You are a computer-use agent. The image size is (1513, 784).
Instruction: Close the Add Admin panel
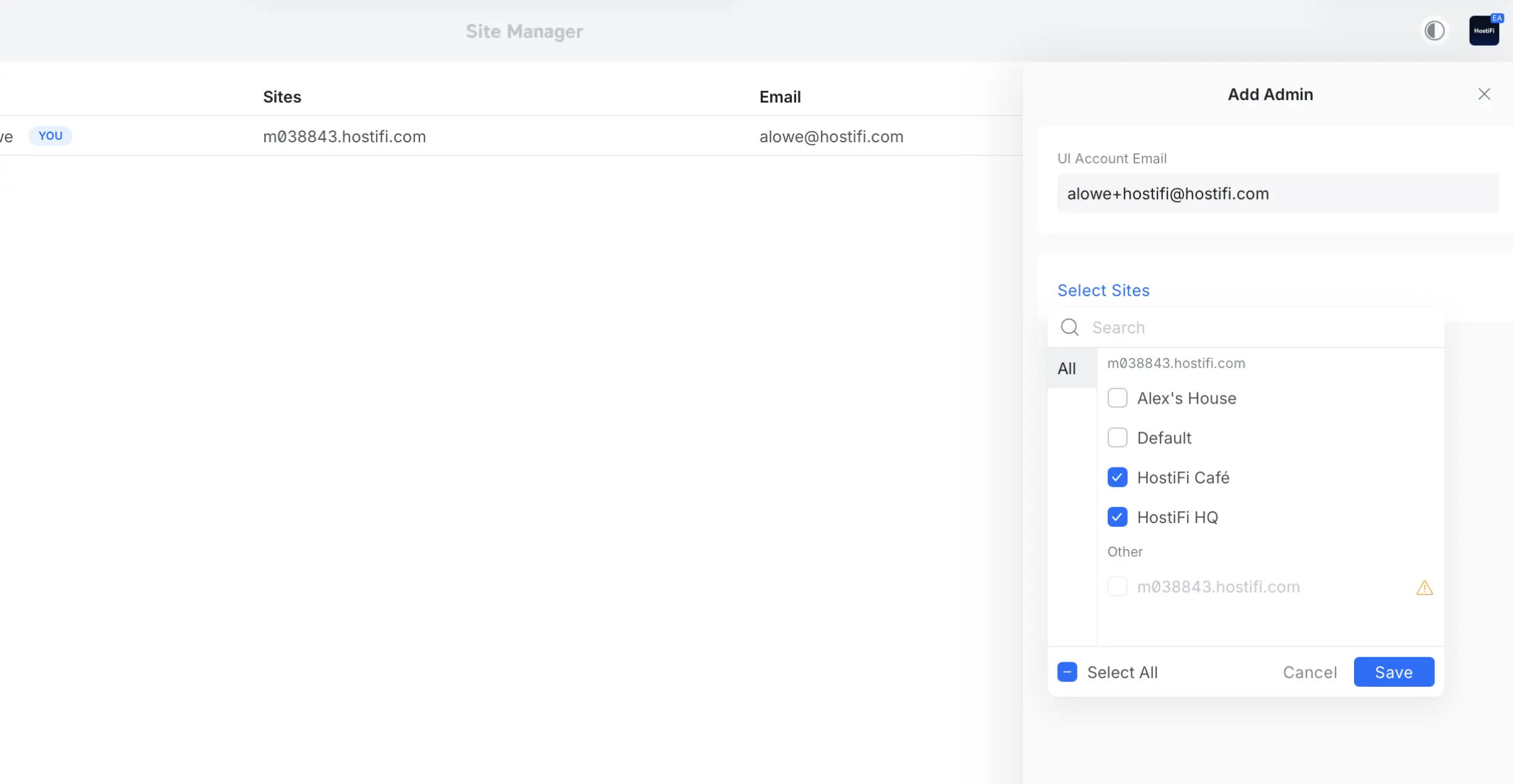[1484, 94]
